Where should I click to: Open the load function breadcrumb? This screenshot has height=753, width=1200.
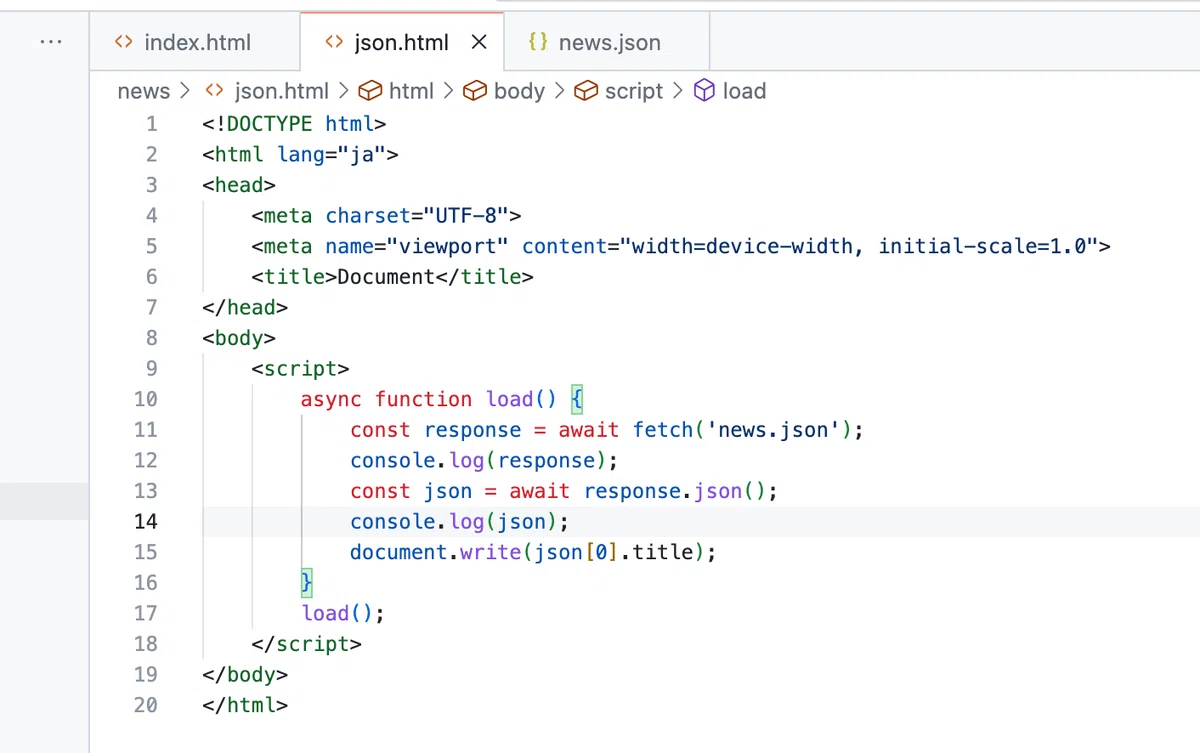point(744,91)
